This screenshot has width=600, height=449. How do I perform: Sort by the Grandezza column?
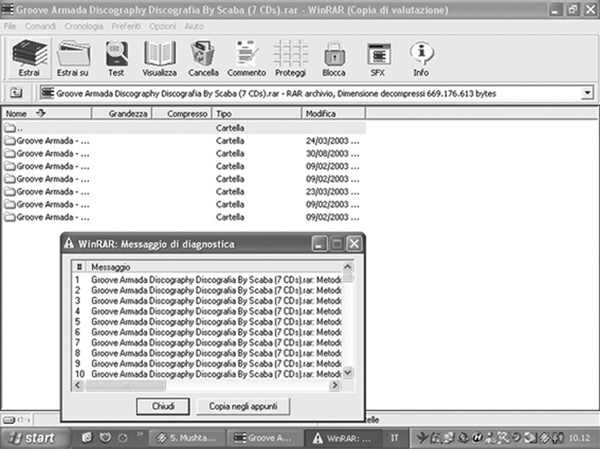coord(122,114)
